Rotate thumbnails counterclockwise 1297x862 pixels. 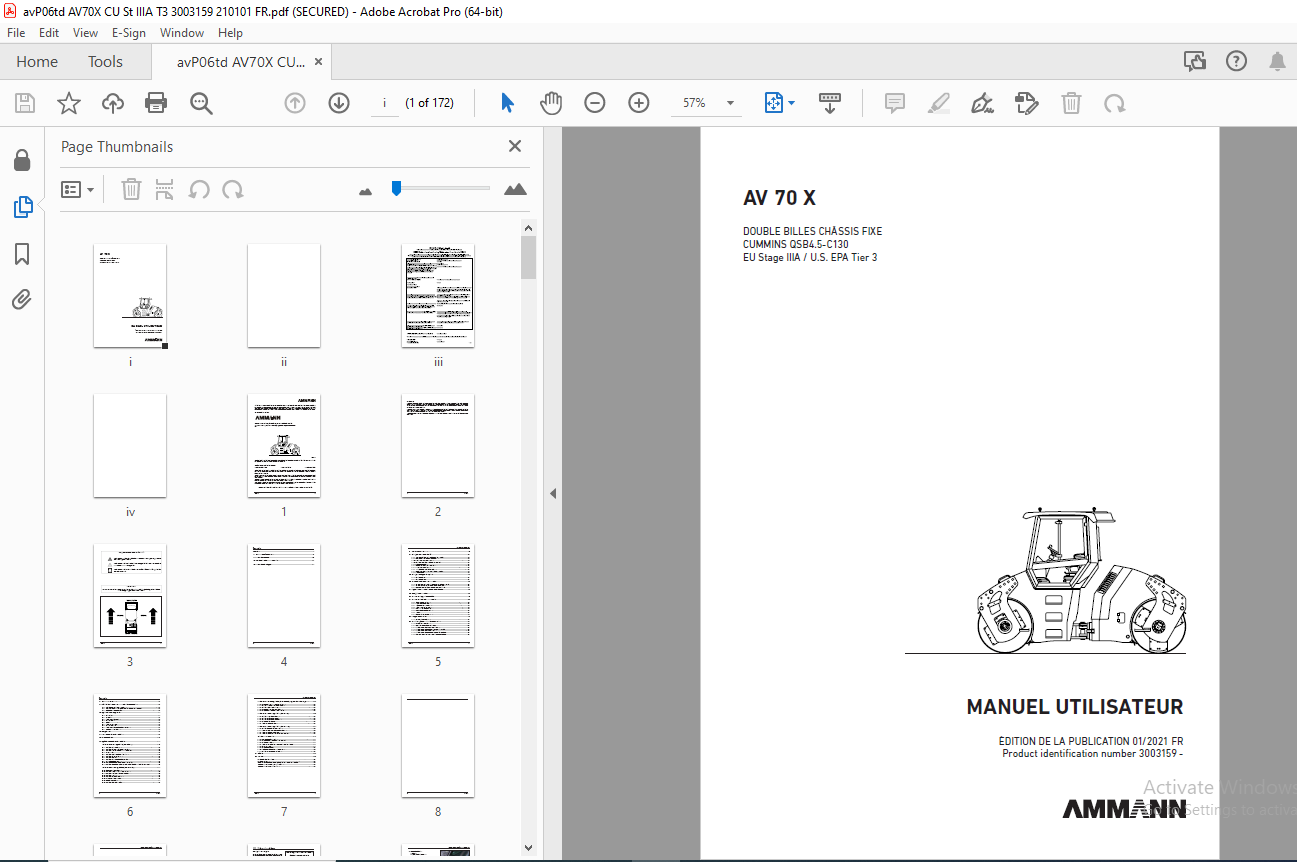[x=199, y=189]
